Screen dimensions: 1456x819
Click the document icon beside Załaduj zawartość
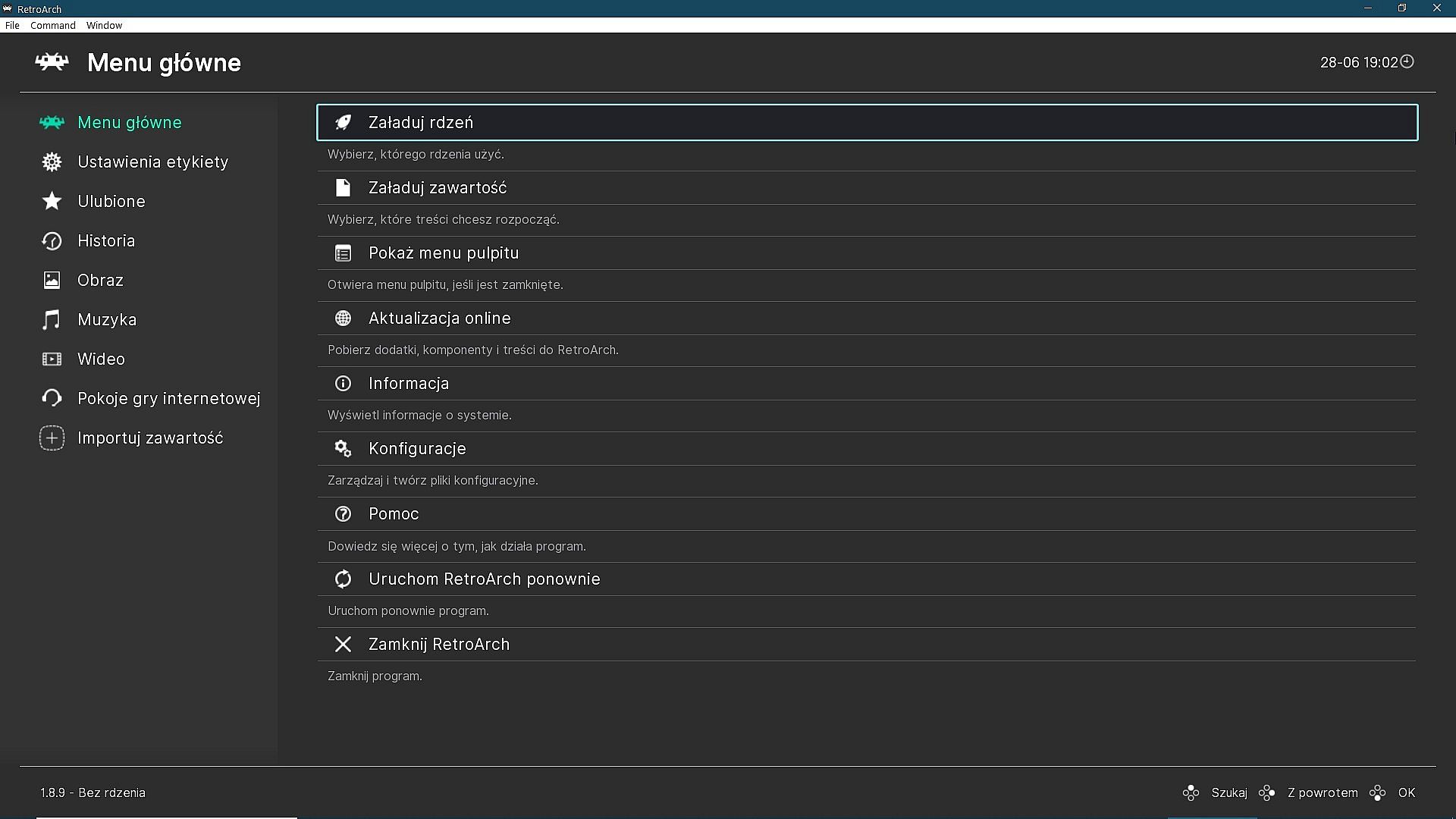343,187
